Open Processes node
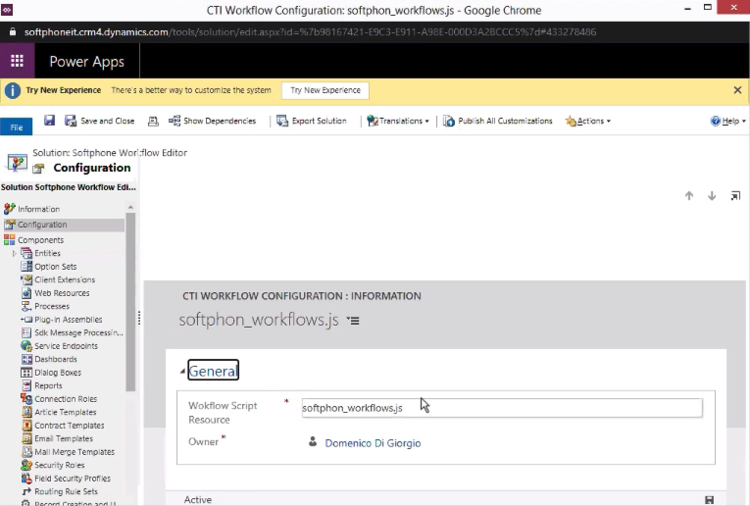 coord(52,306)
